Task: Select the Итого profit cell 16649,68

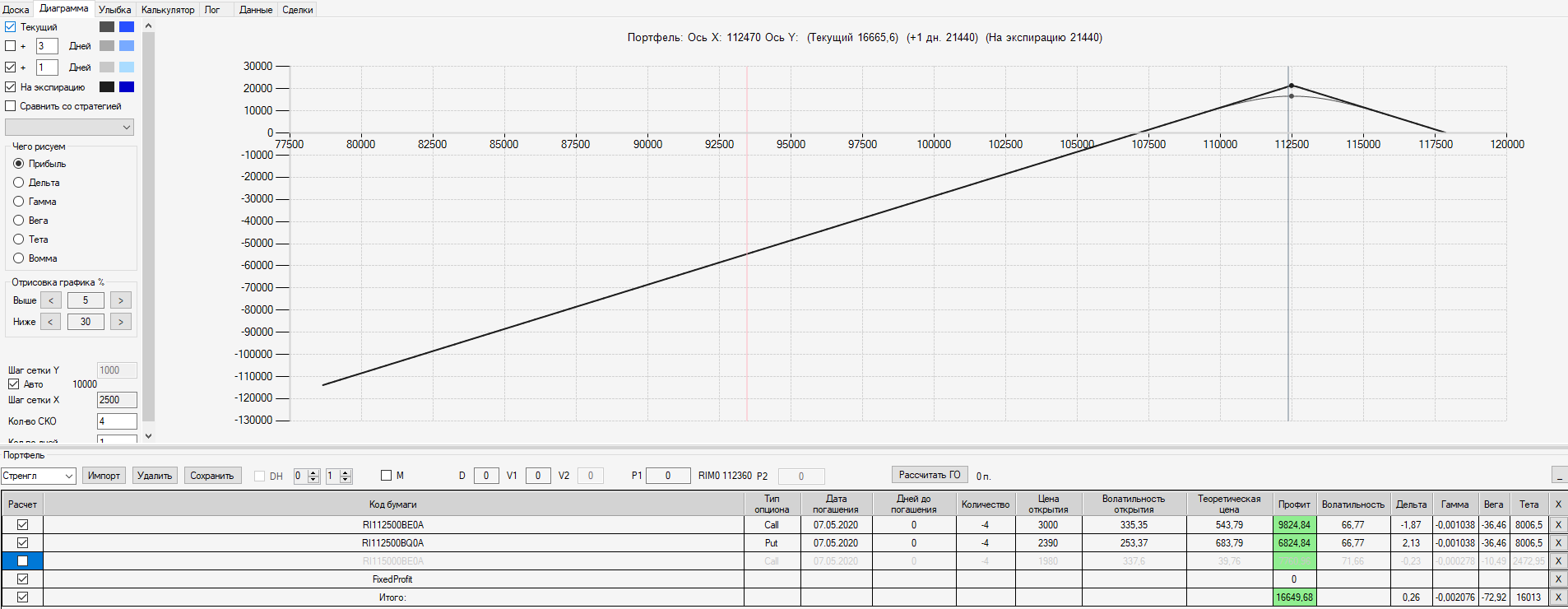Action: (1294, 597)
